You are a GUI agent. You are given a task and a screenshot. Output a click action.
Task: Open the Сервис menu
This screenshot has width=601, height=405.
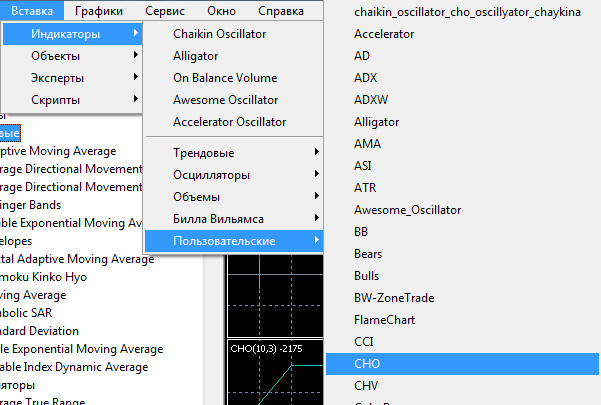point(165,11)
